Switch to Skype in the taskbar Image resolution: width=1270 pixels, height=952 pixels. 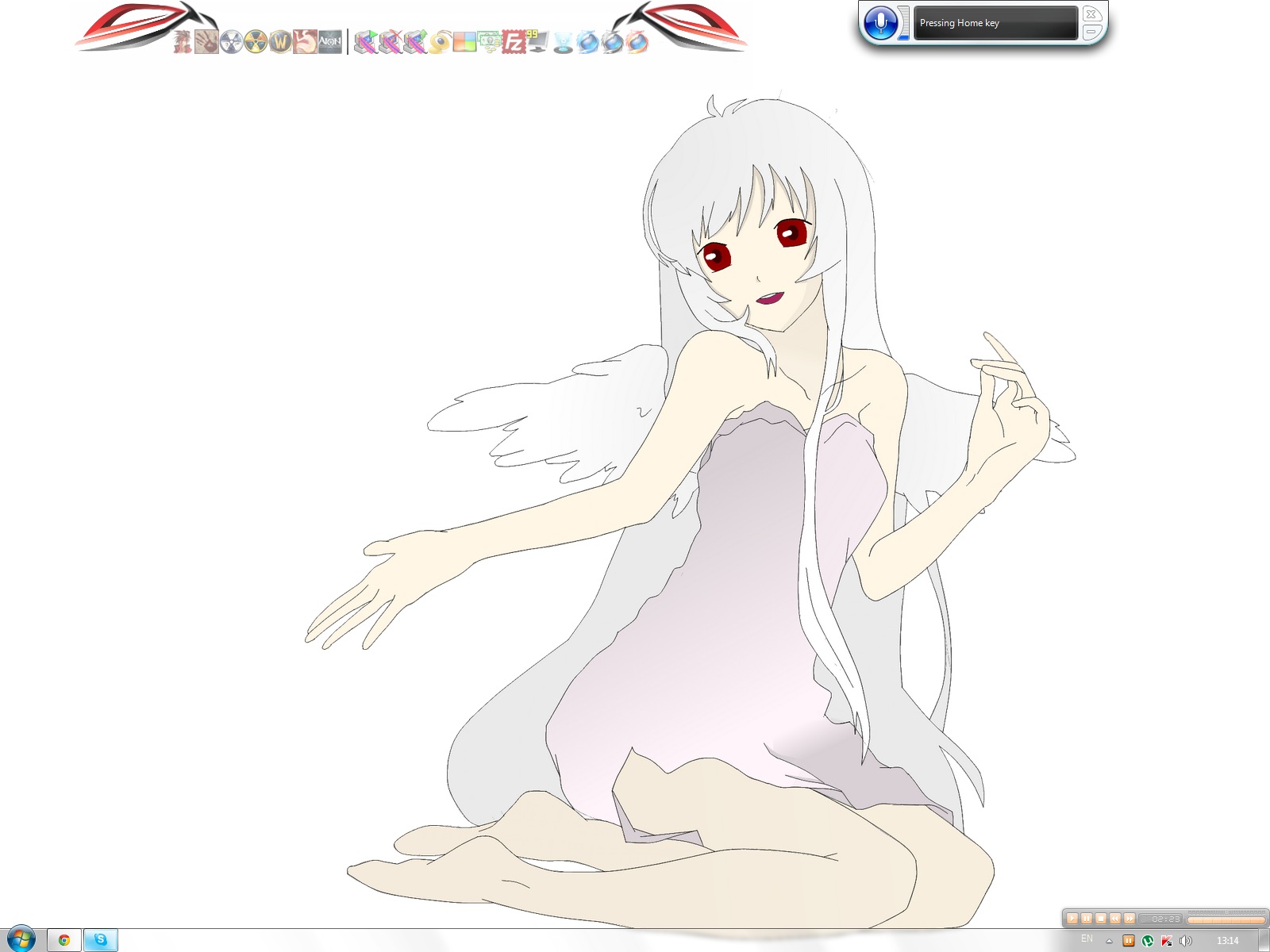(101, 940)
